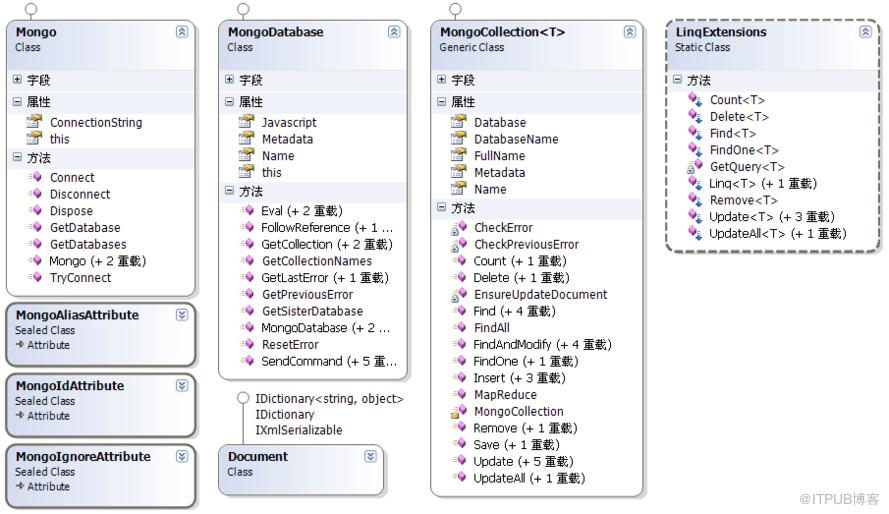Viewport: 889px width, 514px height.
Task: Select the FindAndModify method entry
Action: (543, 345)
